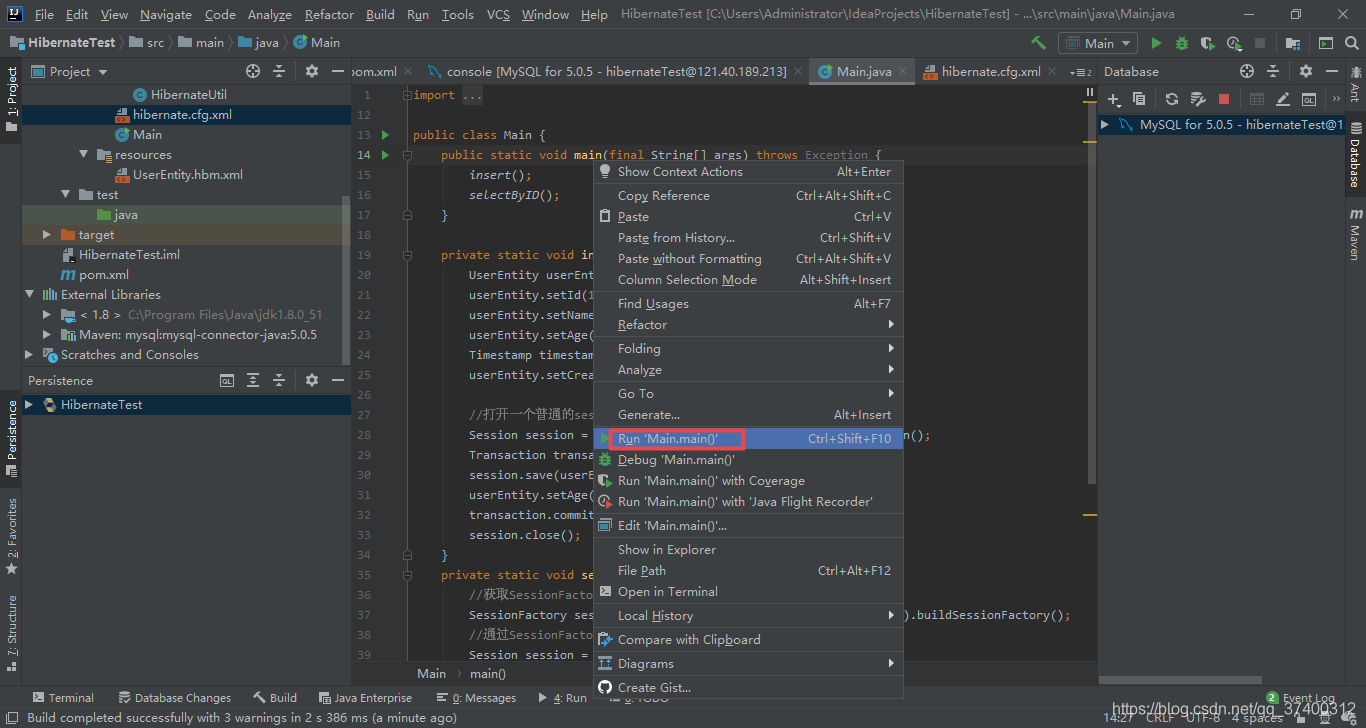Screen dimensions: 1366x728
Task: Click the main() breadcrumb below the editor
Action: (488, 674)
